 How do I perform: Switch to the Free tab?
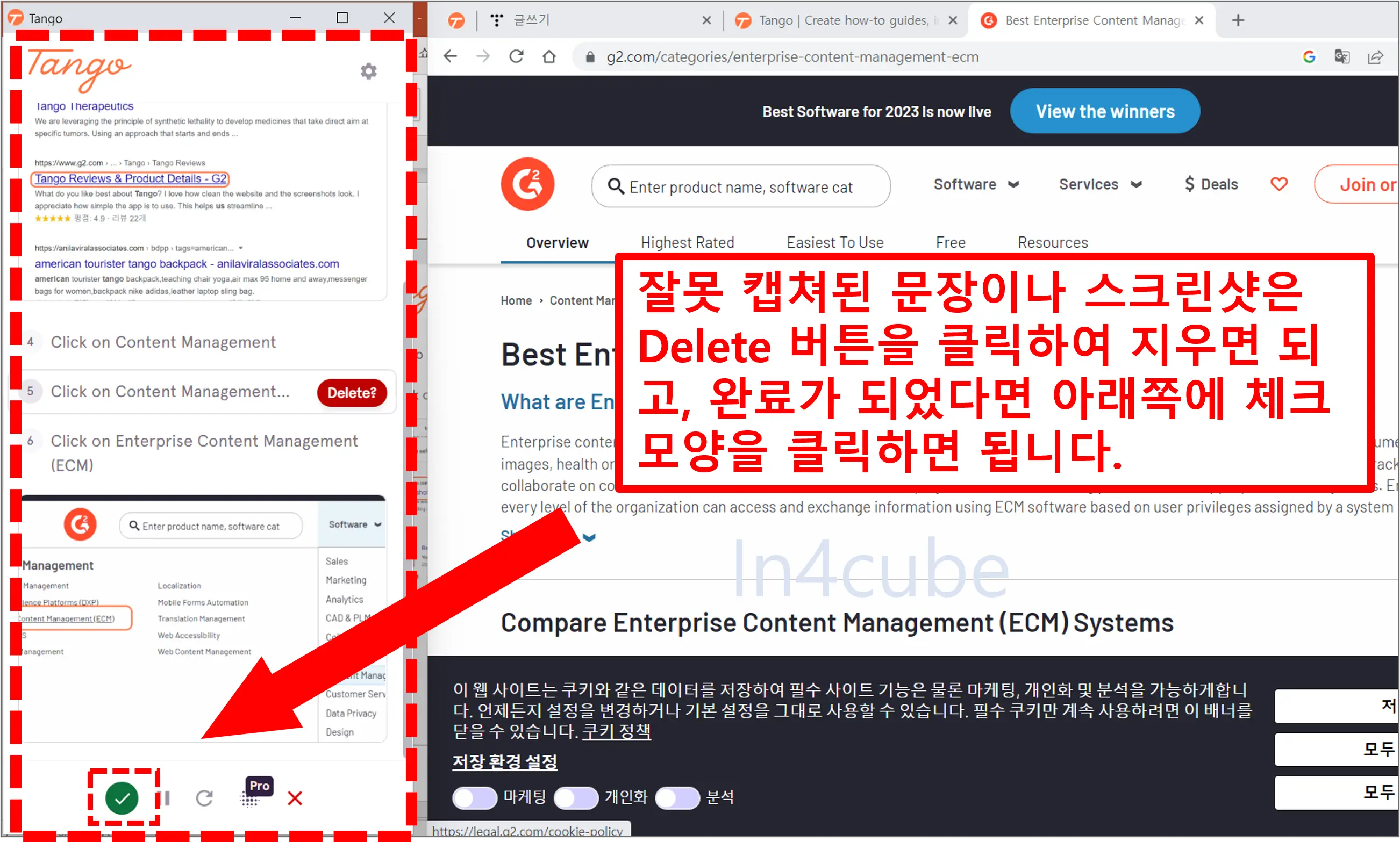(x=951, y=243)
